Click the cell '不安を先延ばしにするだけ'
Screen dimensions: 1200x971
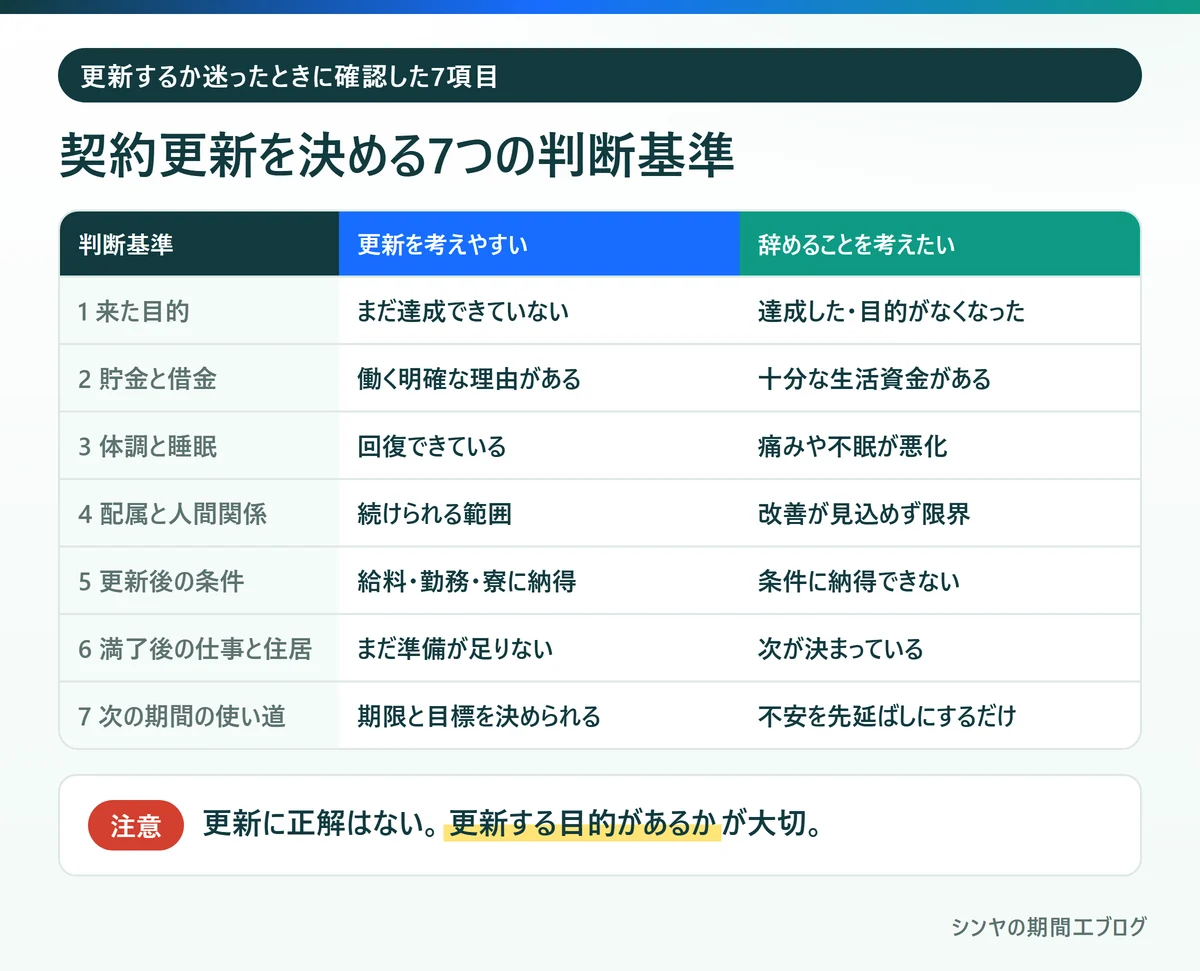pyautogui.click(x=940, y=716)
